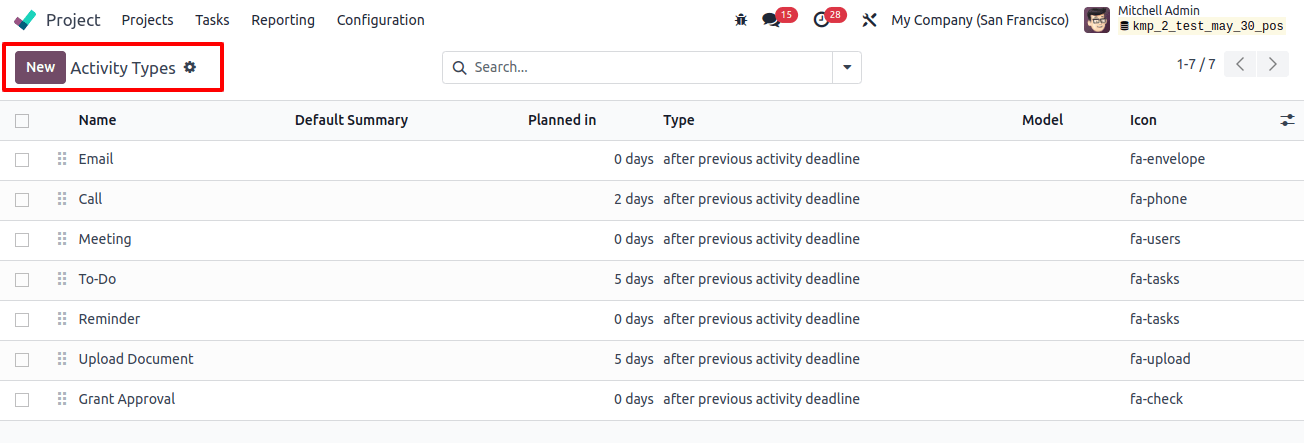This screenshot has width=1304, height=443.
Task: Open the gear next to Activity Types
Action: pyautogui.click(x=190, y=67)
